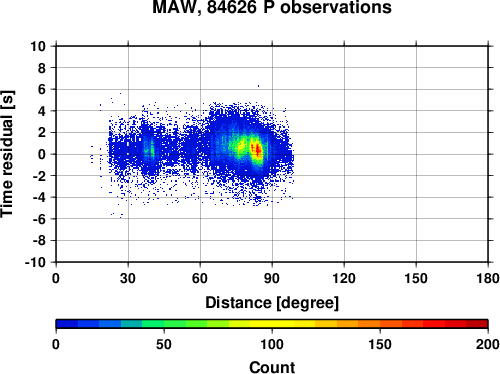Click the green density patch near 38 degrees

149,148
